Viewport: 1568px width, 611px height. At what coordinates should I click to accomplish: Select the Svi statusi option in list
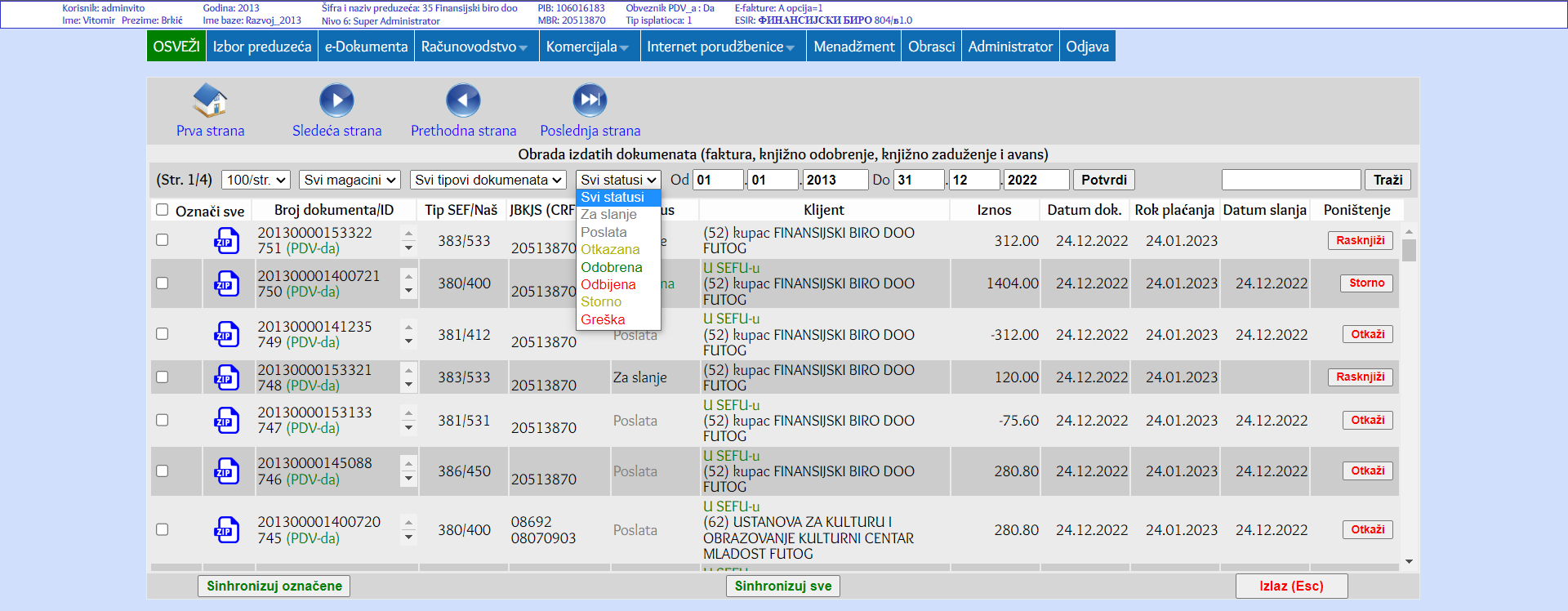coord(618,198)
